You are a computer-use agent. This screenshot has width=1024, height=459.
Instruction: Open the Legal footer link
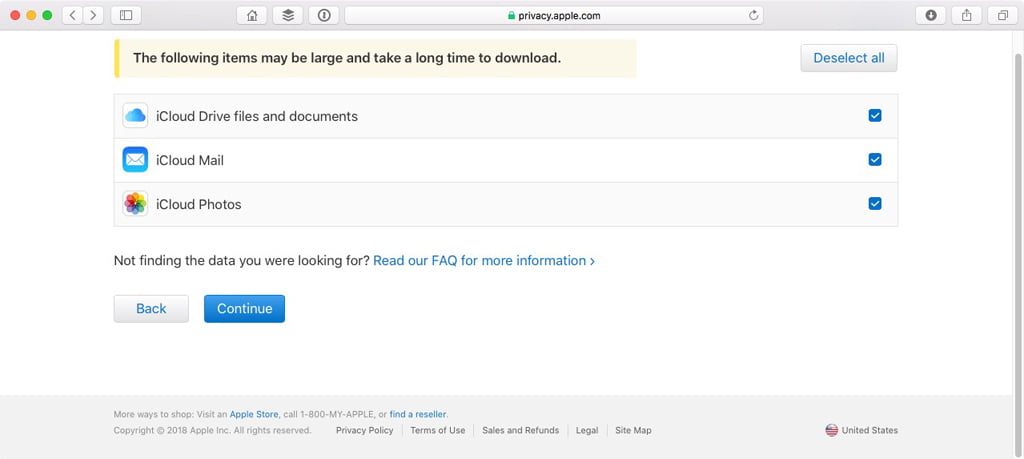point(587,430)
